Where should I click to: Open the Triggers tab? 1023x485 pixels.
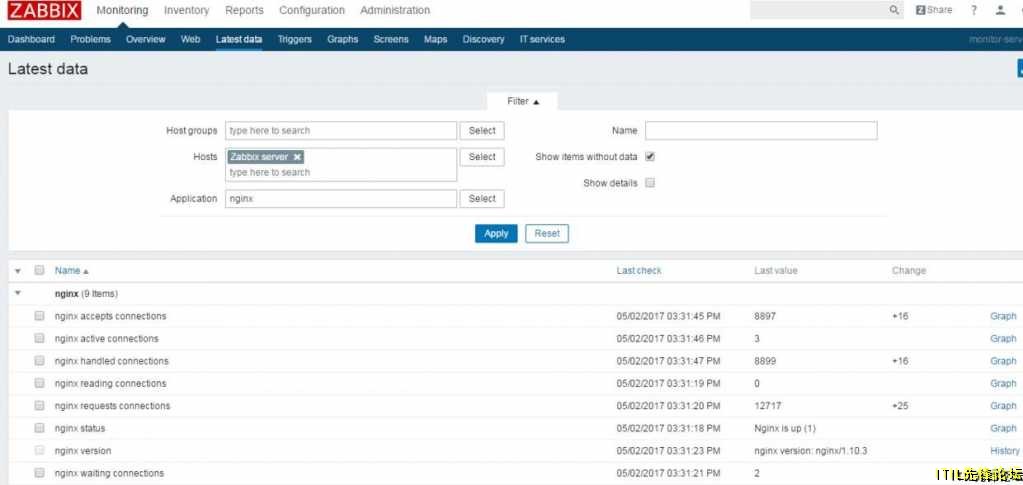(x=294, y=39)
